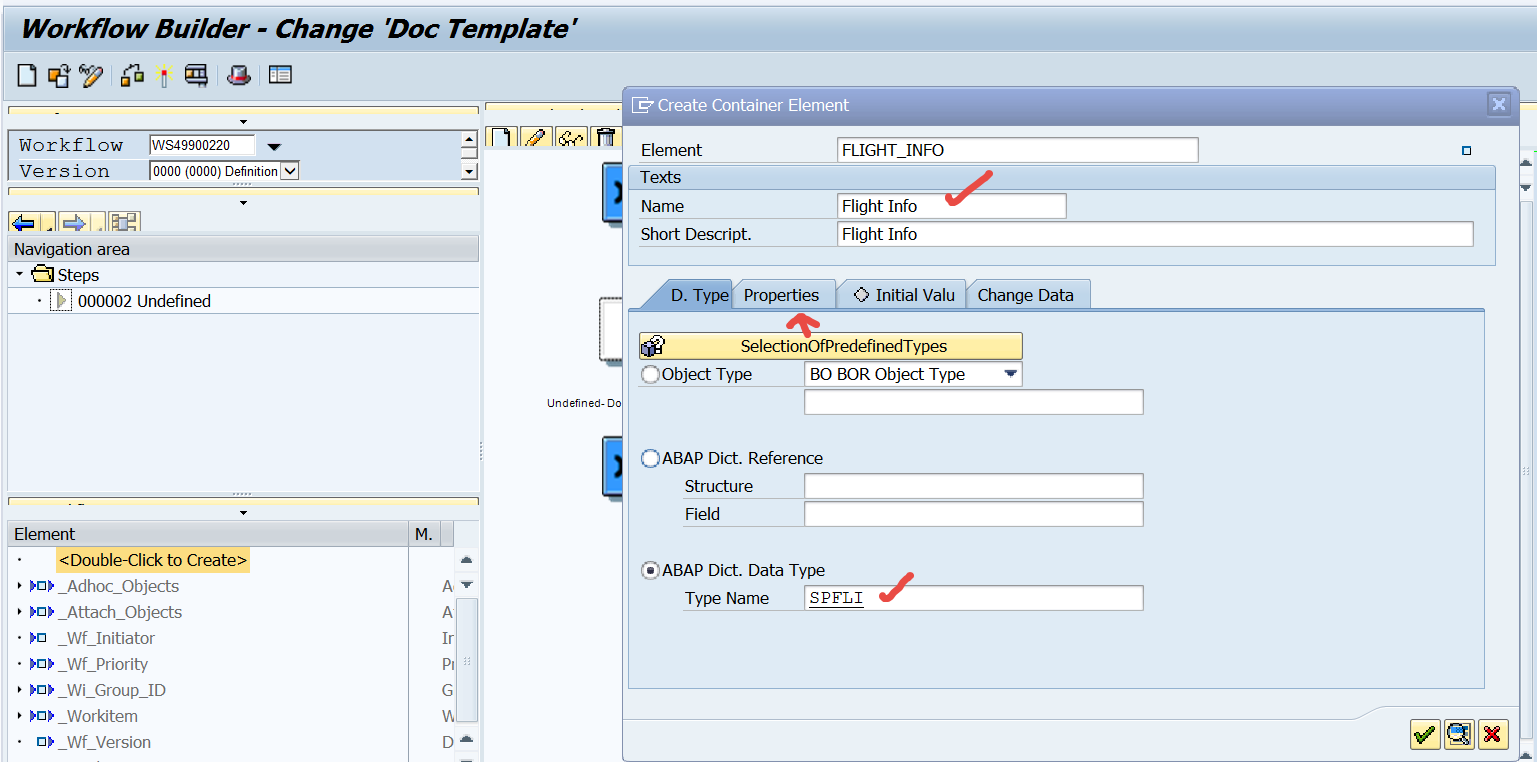
Task: Click the SelectionOfPredefinedTypes button
Action: tap(831, 346)
